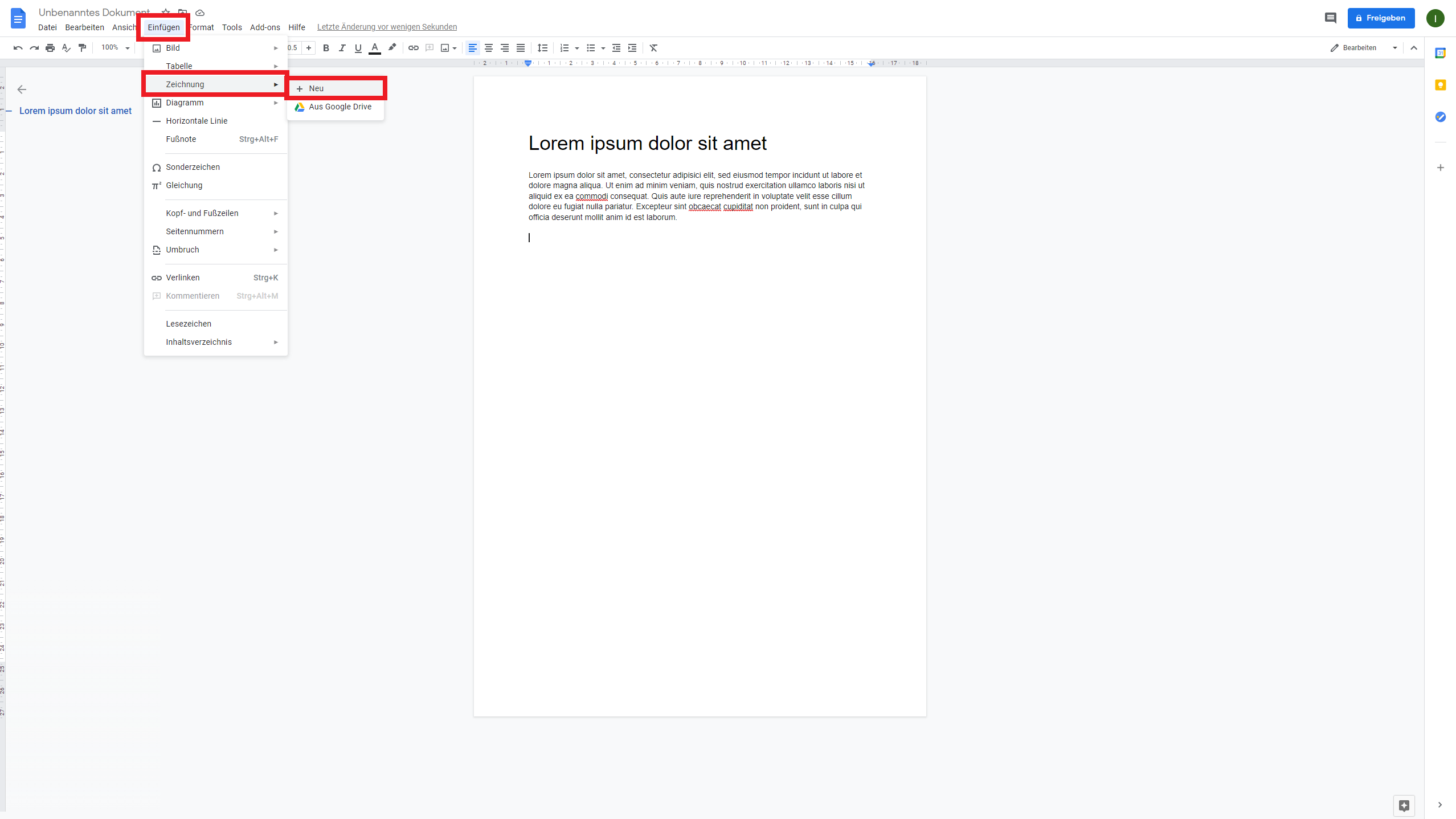Image resolution: width=1456 pixels, height=819 pixels.
Task: Toggle center text alignment
Action: 488,48
